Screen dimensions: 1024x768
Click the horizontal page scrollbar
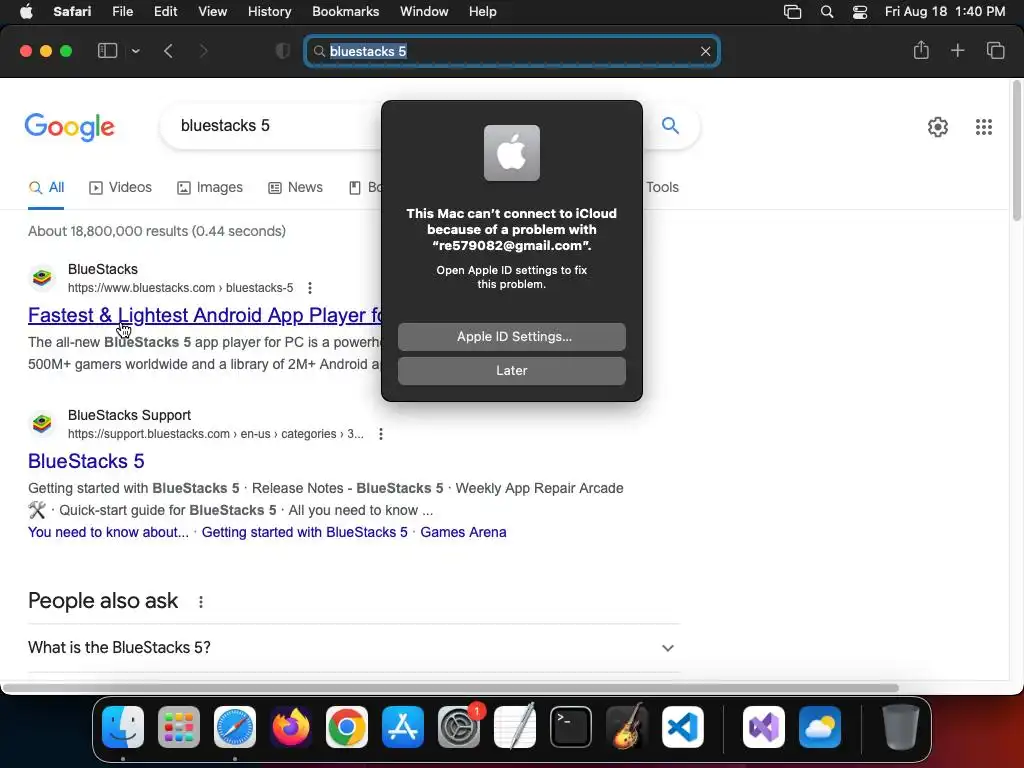(451, 688)
